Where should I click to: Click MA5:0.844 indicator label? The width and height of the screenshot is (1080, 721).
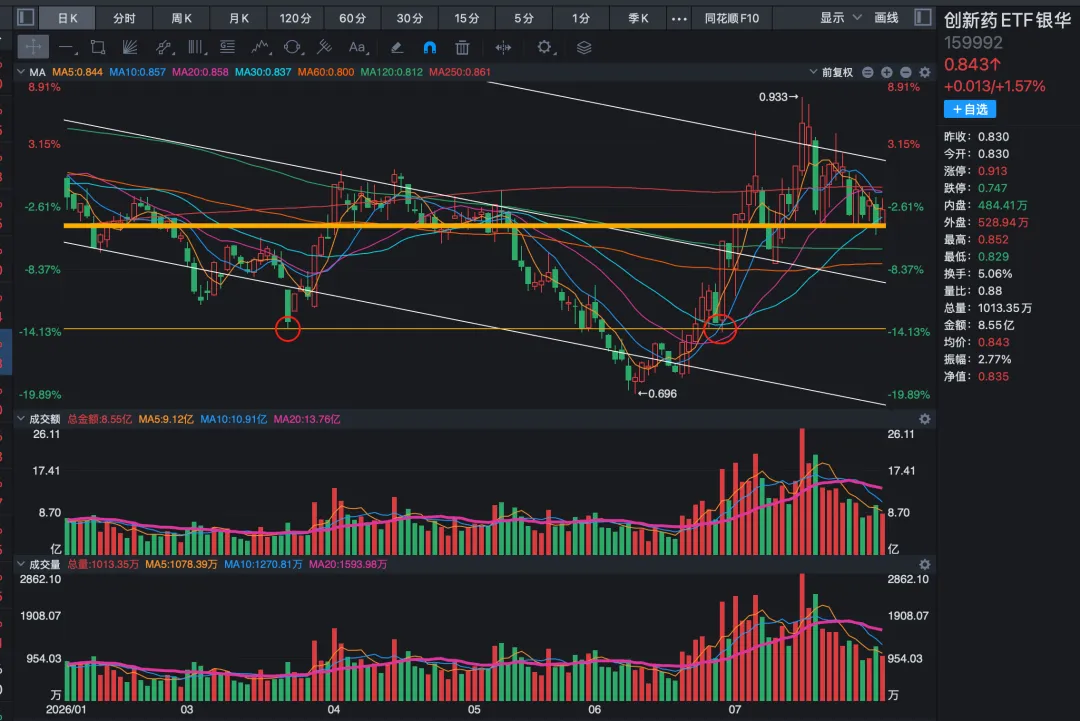(x=77, y=72)
